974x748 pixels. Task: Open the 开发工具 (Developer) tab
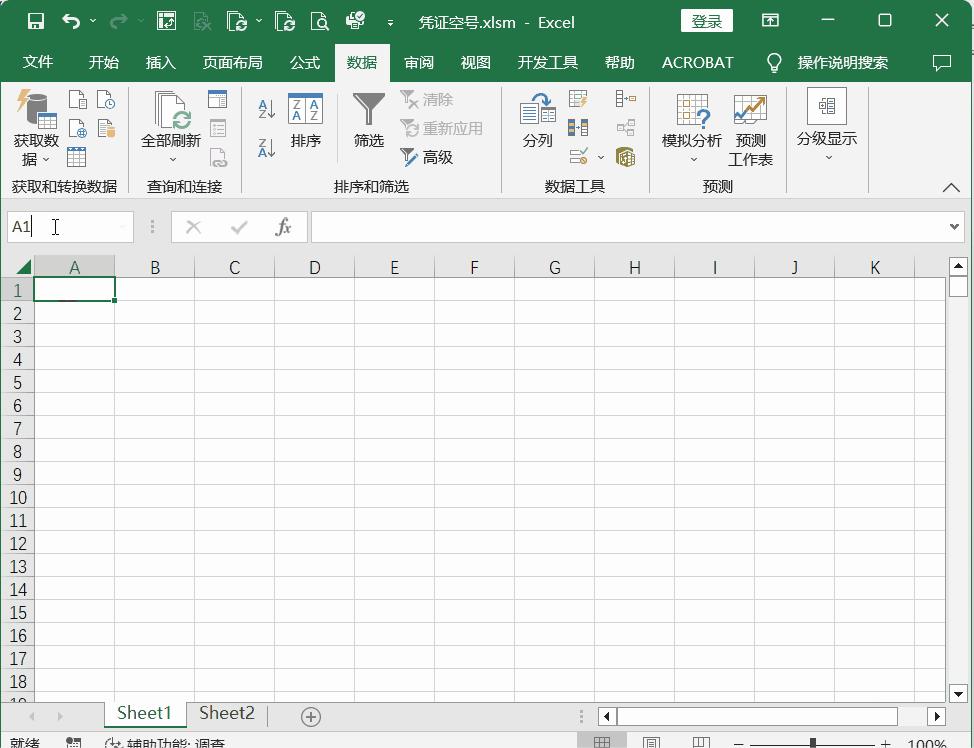point(548,62)
